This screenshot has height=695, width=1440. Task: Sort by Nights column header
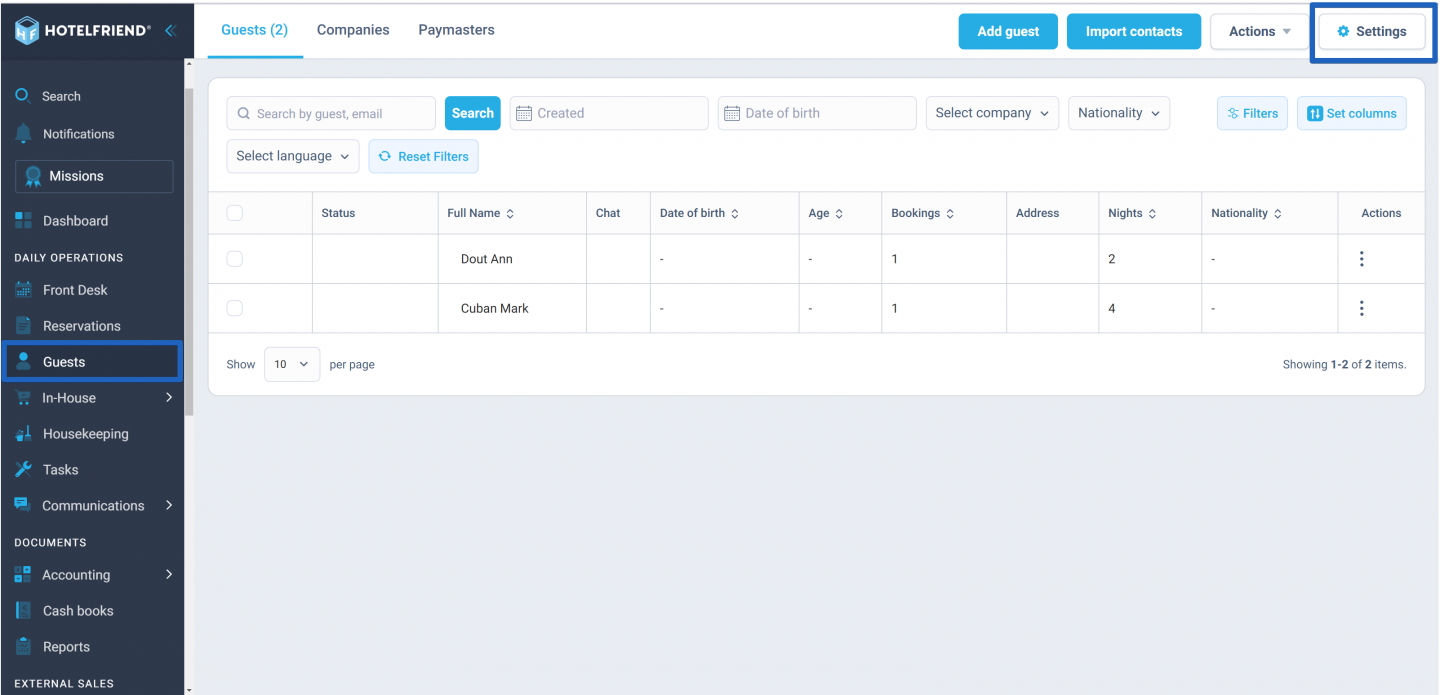[x=1132, y=213]
